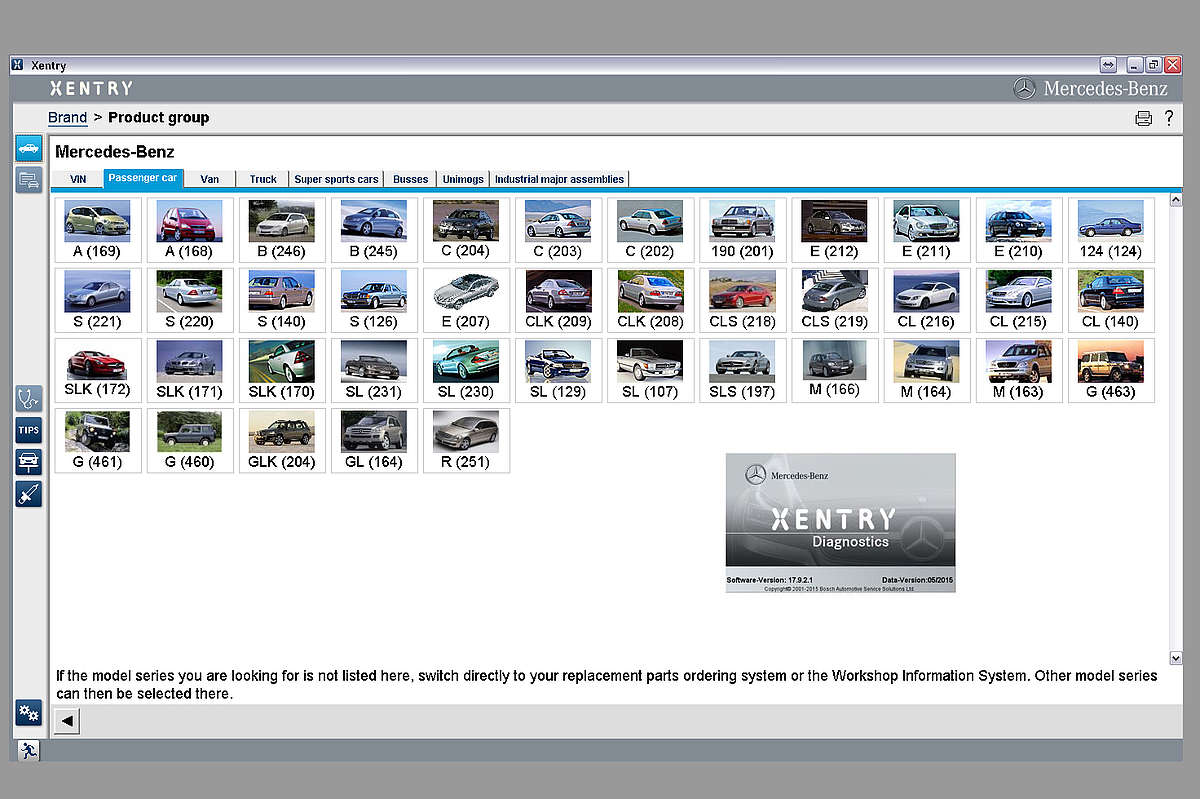The width and height of the screenshot is (1200, 799).
Task: Select the SL (231) tile
Action: pos(373,370)
